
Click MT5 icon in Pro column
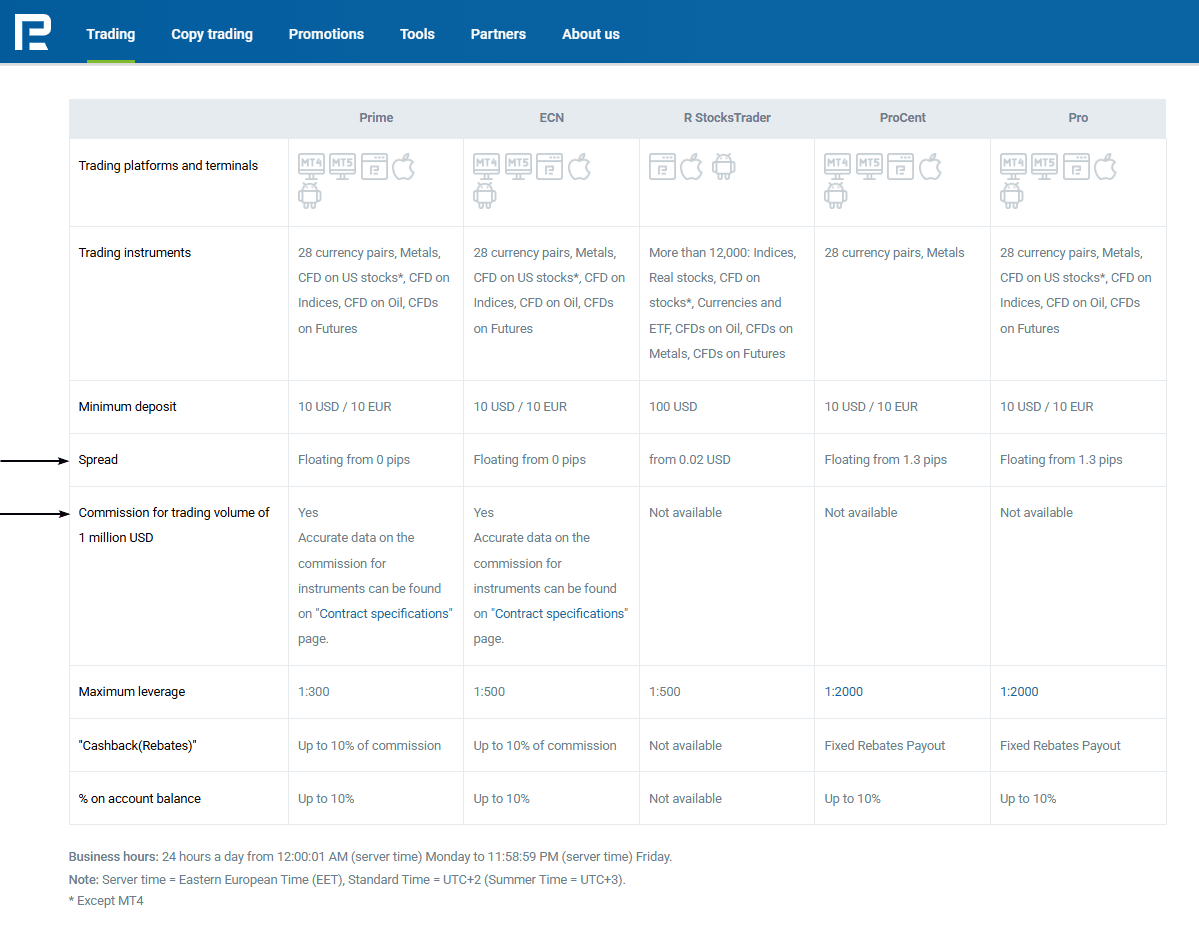(x=1045, y=166)
